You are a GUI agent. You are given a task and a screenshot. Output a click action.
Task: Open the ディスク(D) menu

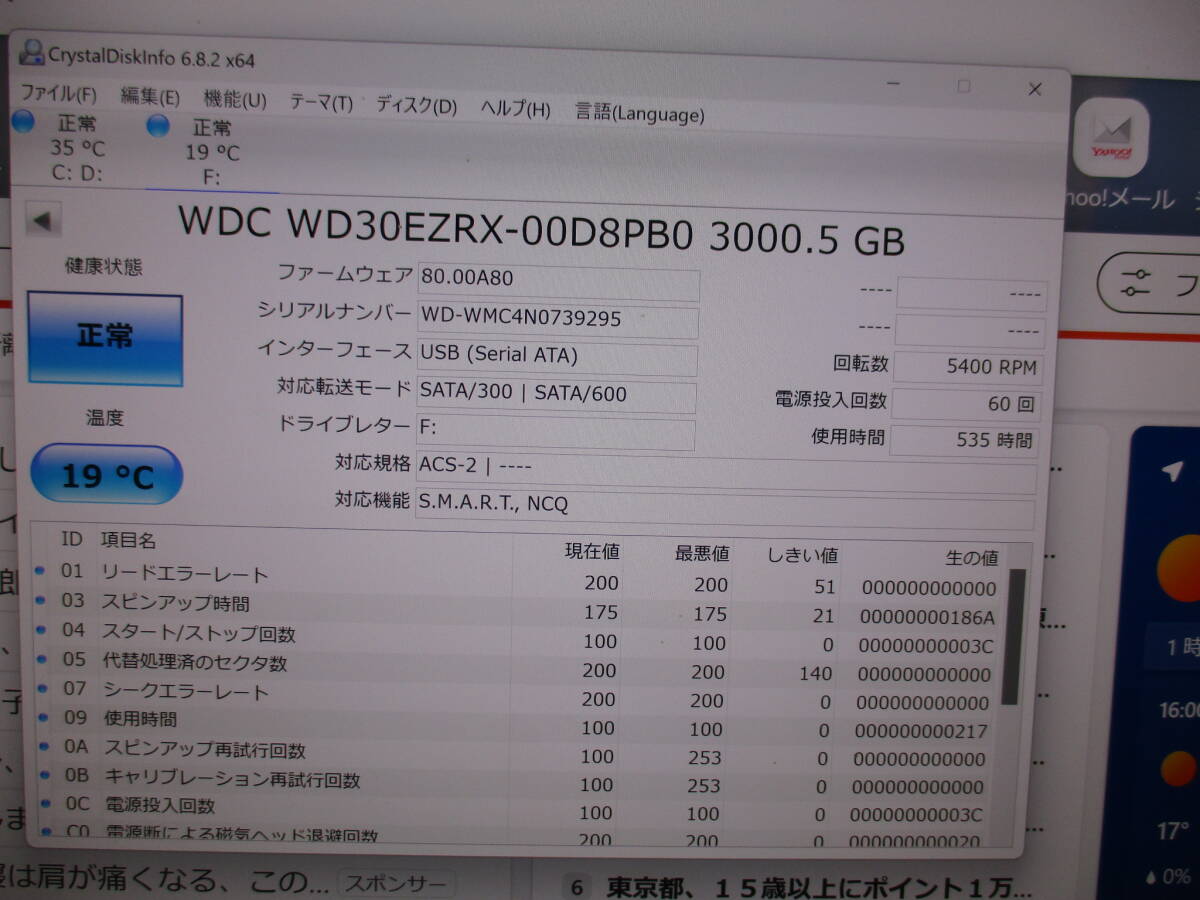416,106
